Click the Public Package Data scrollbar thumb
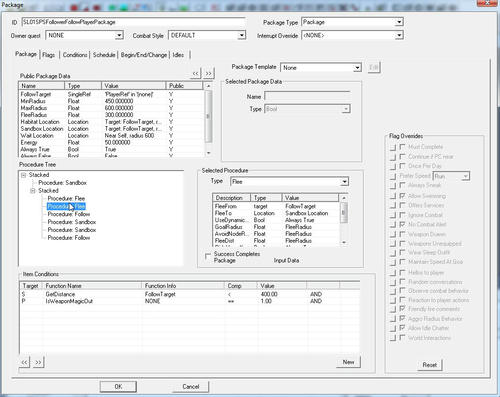The image size is (500, 397). click(208, 116)
